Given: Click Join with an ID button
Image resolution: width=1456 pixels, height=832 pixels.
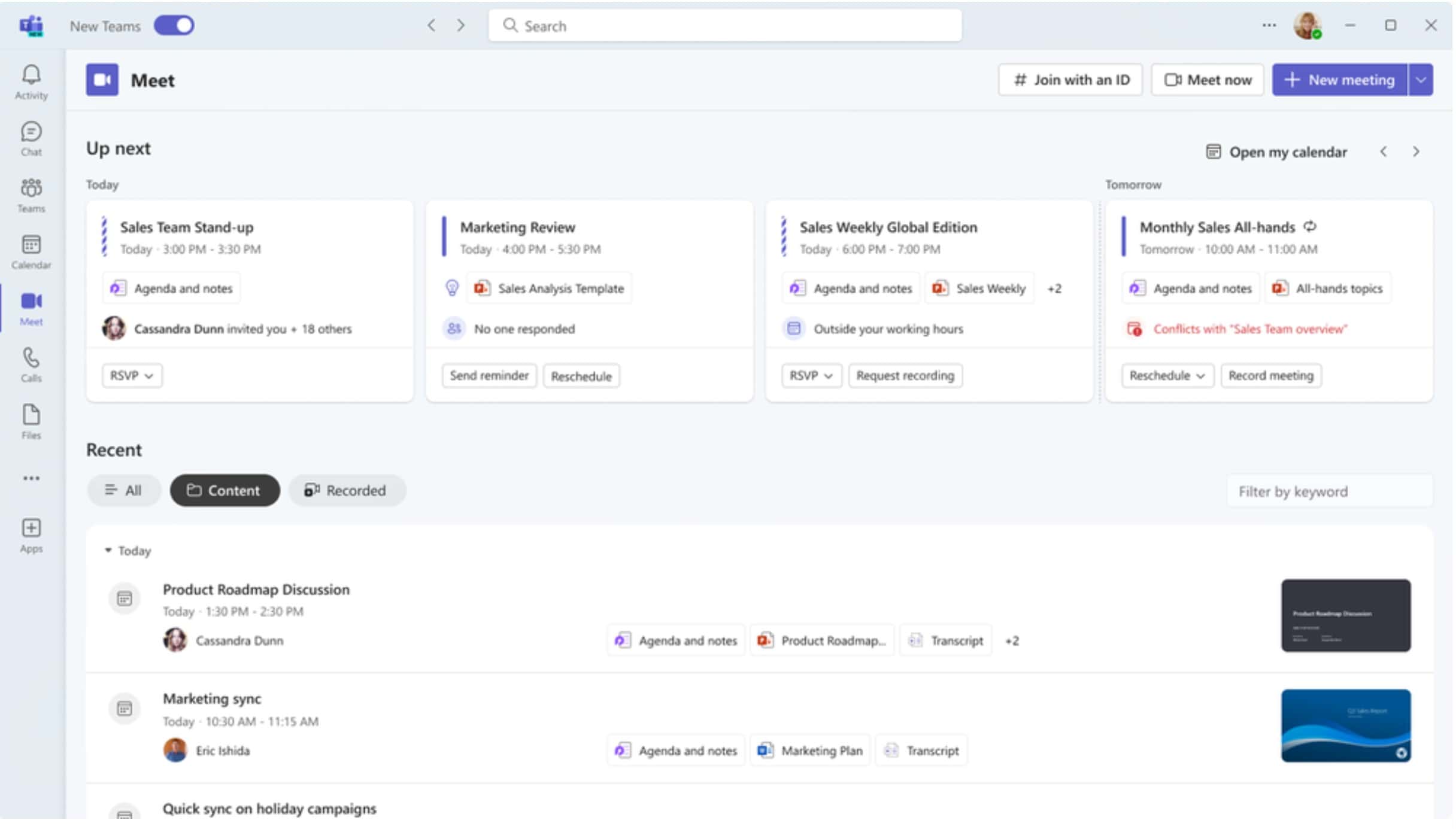Looking at the screenshot, I should pos(1071,80).
